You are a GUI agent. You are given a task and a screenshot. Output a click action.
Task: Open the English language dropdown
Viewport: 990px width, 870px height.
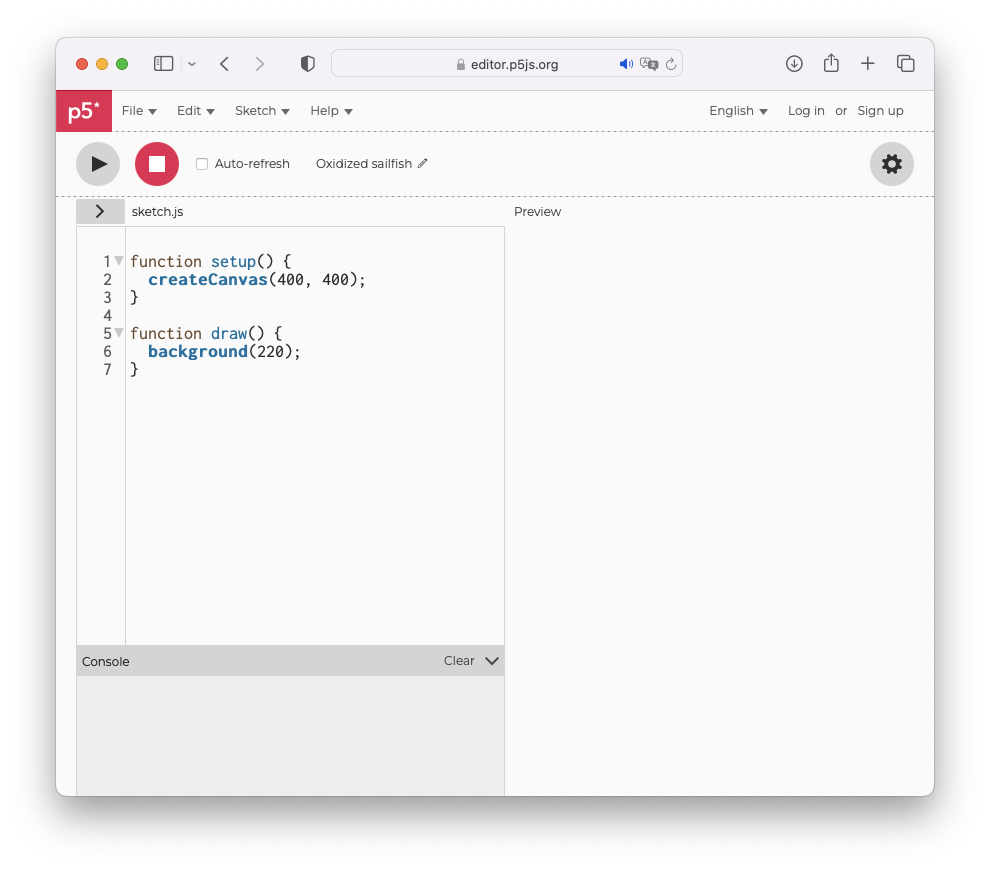pyautogui.click(x=738, y=111)
